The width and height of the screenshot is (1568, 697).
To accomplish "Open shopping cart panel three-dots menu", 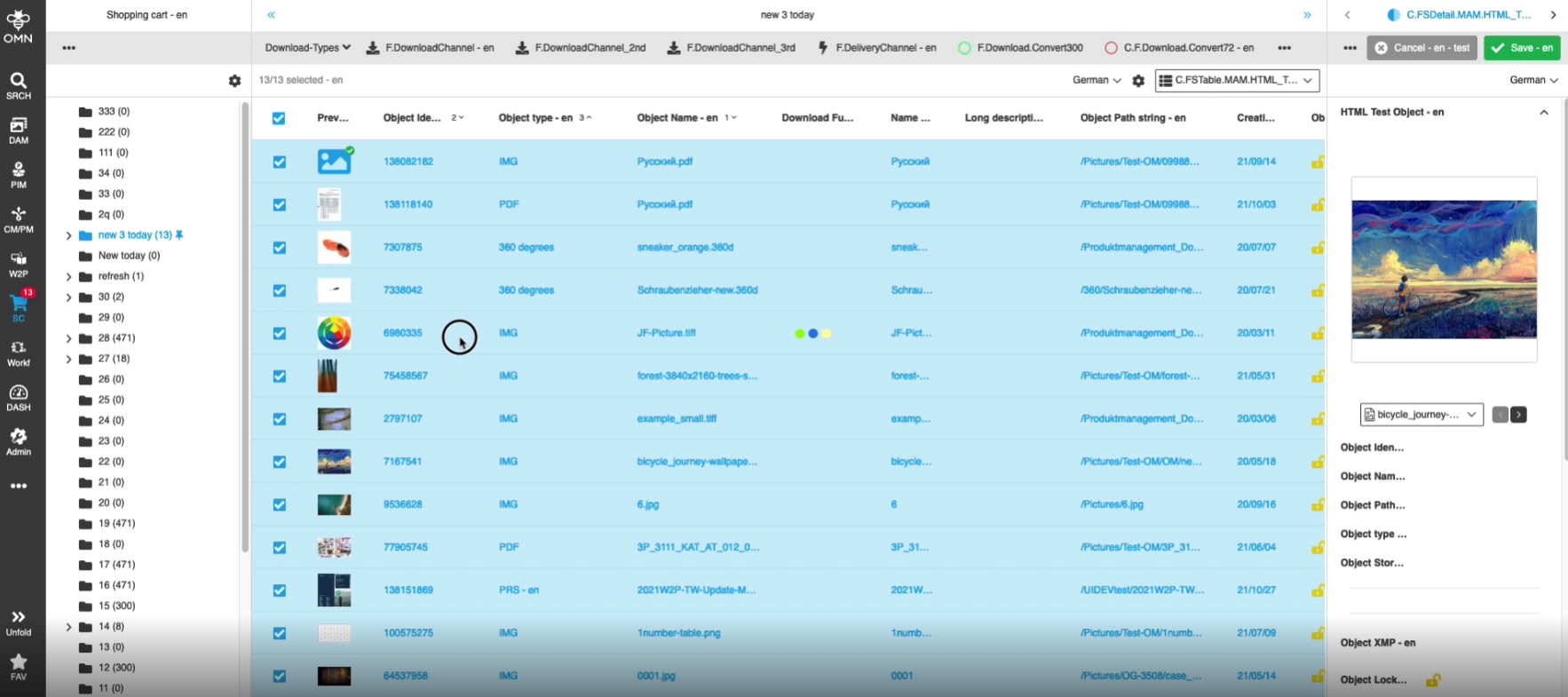I will (68, 48).
